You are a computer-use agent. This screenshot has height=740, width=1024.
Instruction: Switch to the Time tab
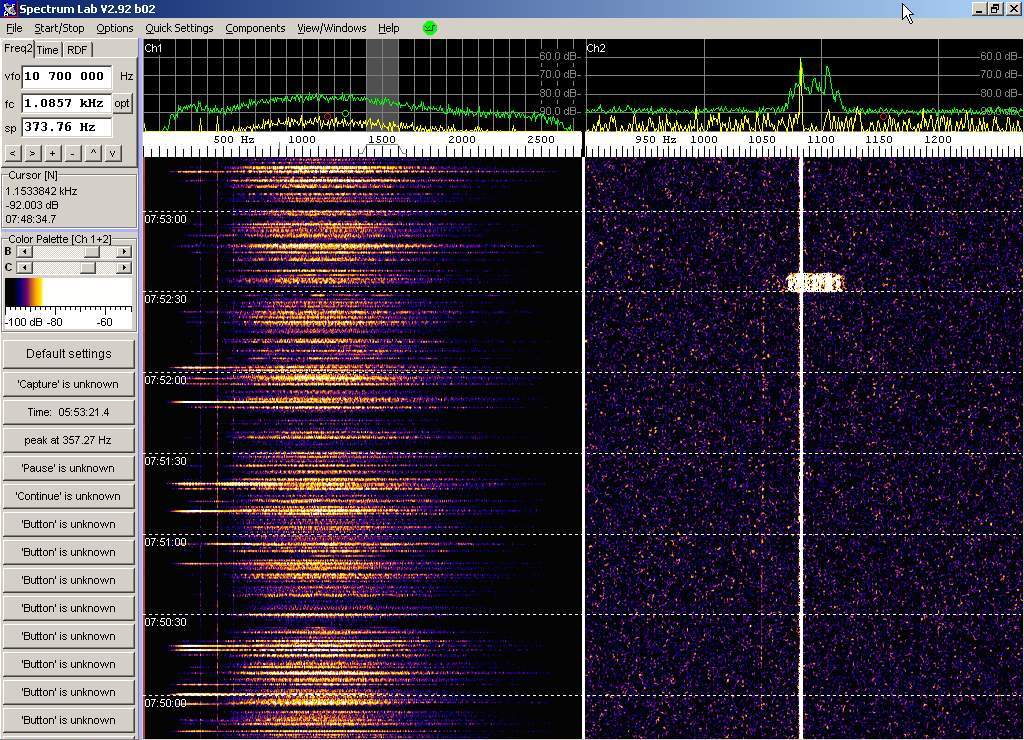pyautogui.click(x=48, y=50)
